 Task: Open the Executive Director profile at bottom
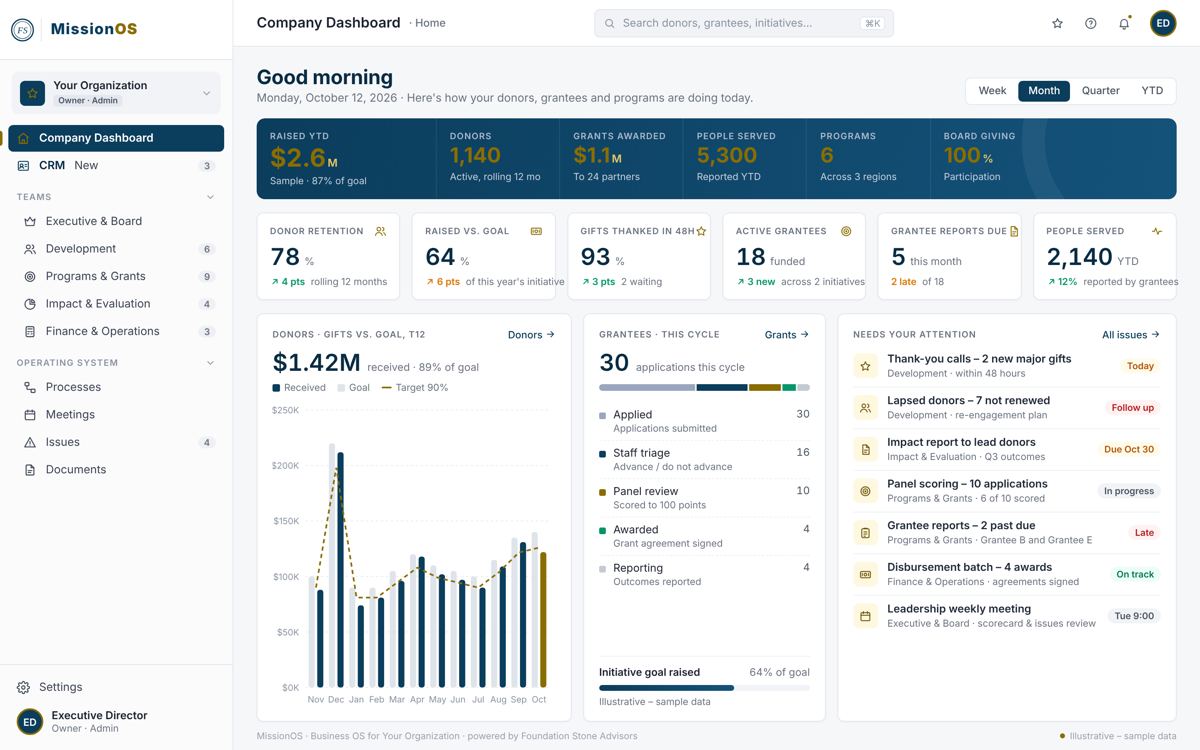tap(116, 721)
